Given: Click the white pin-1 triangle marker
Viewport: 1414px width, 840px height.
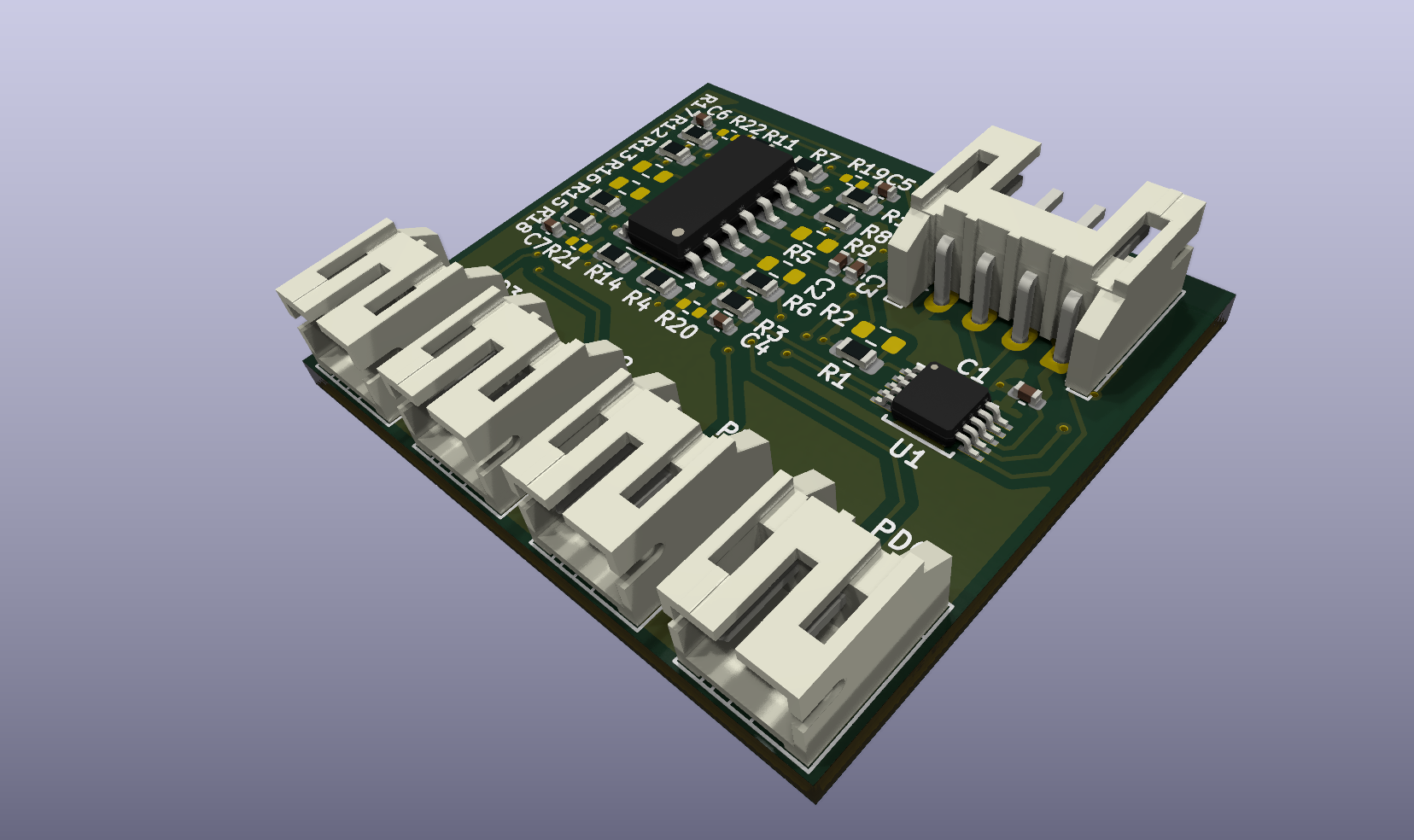Looking at the screenshot, I should pos(689,285).
